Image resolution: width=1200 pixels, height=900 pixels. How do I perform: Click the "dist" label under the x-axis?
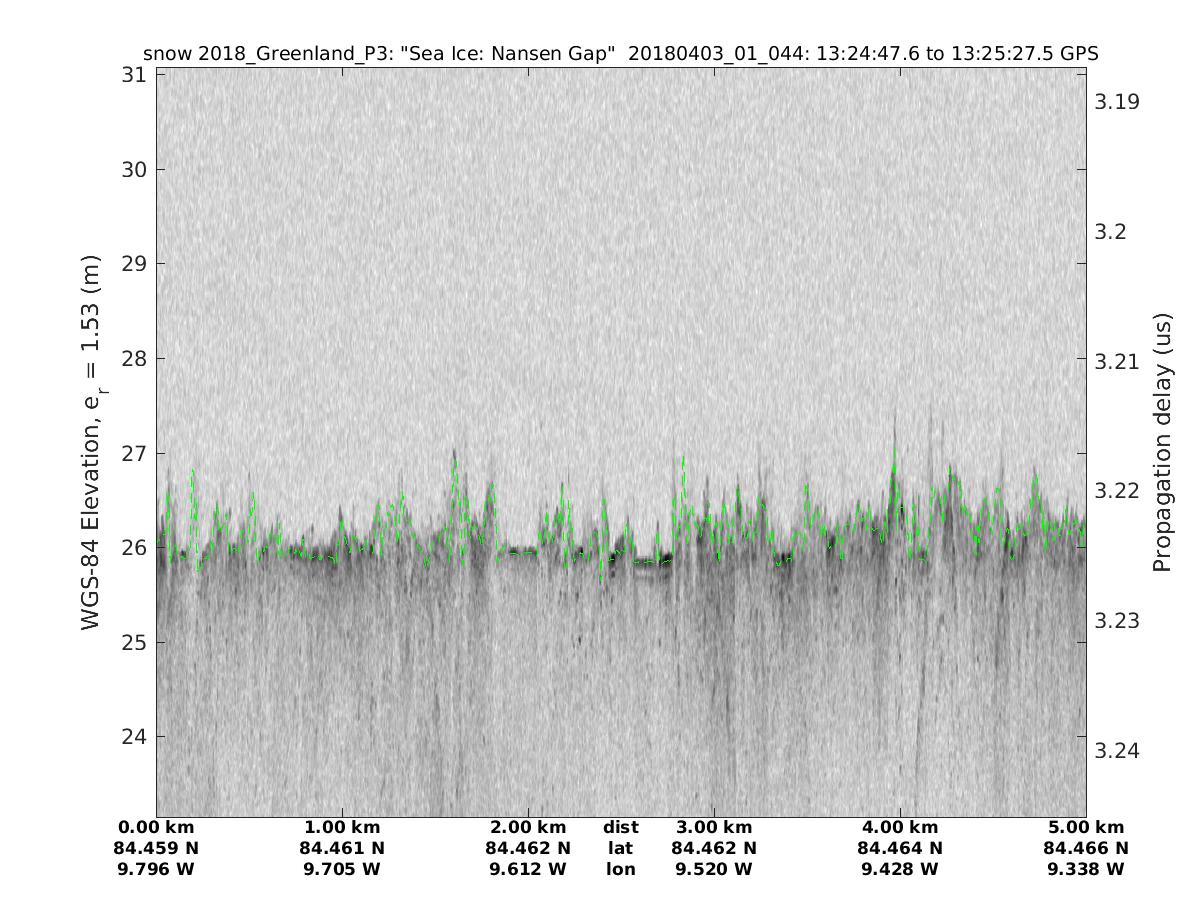pyautogui.click(x=621, y=828)
